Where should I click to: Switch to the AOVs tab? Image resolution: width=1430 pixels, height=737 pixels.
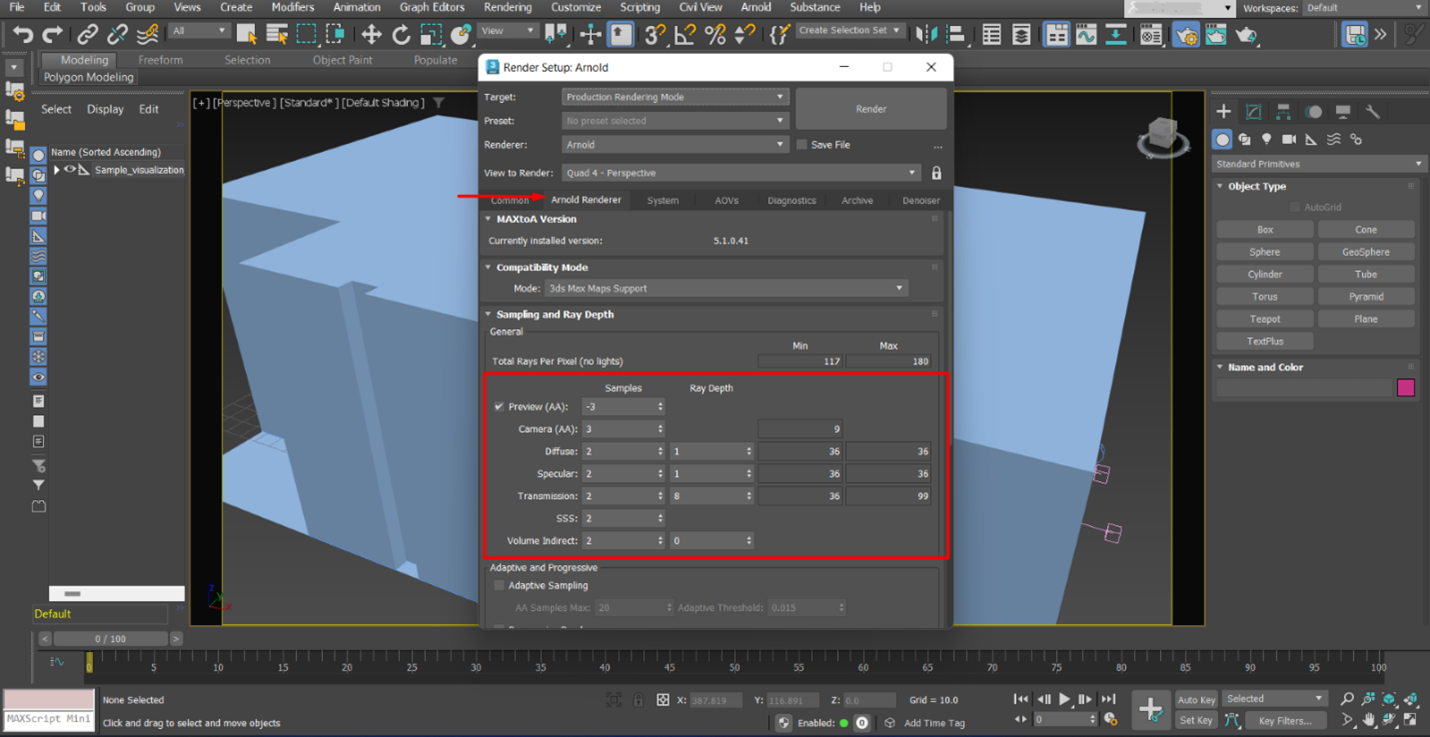[726, 200]
